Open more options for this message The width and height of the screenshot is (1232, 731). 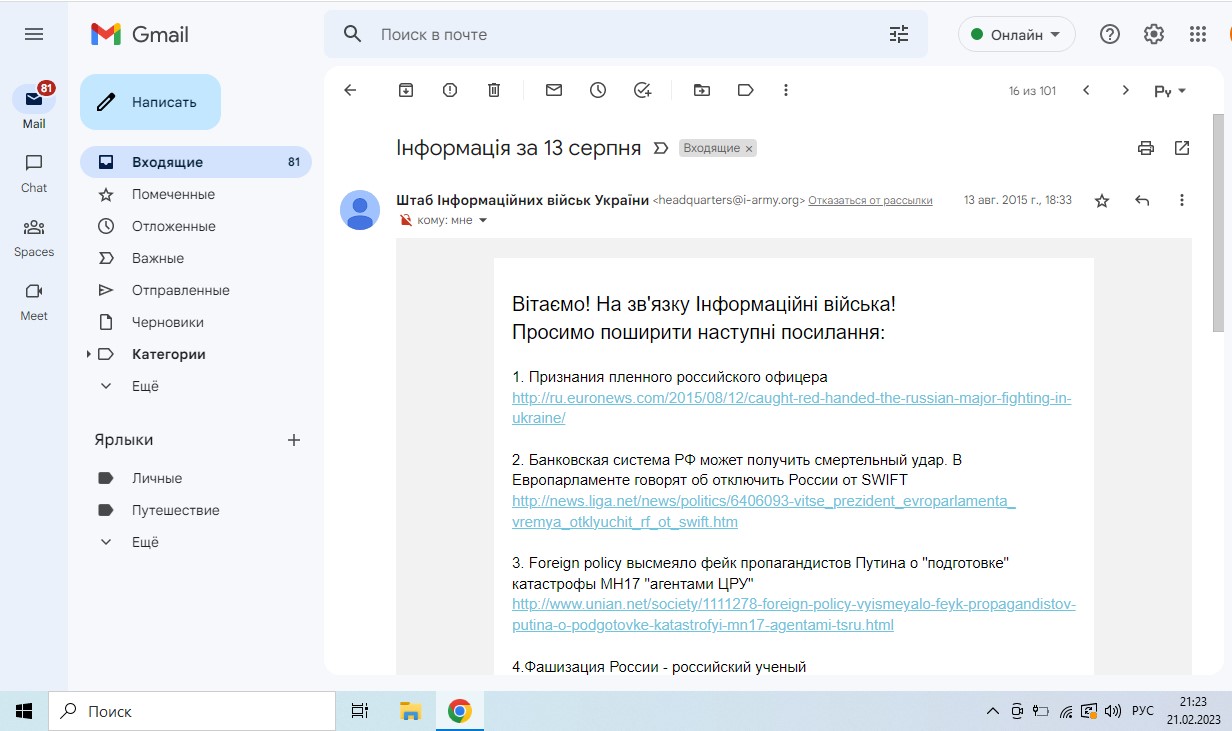point(1182,200)
